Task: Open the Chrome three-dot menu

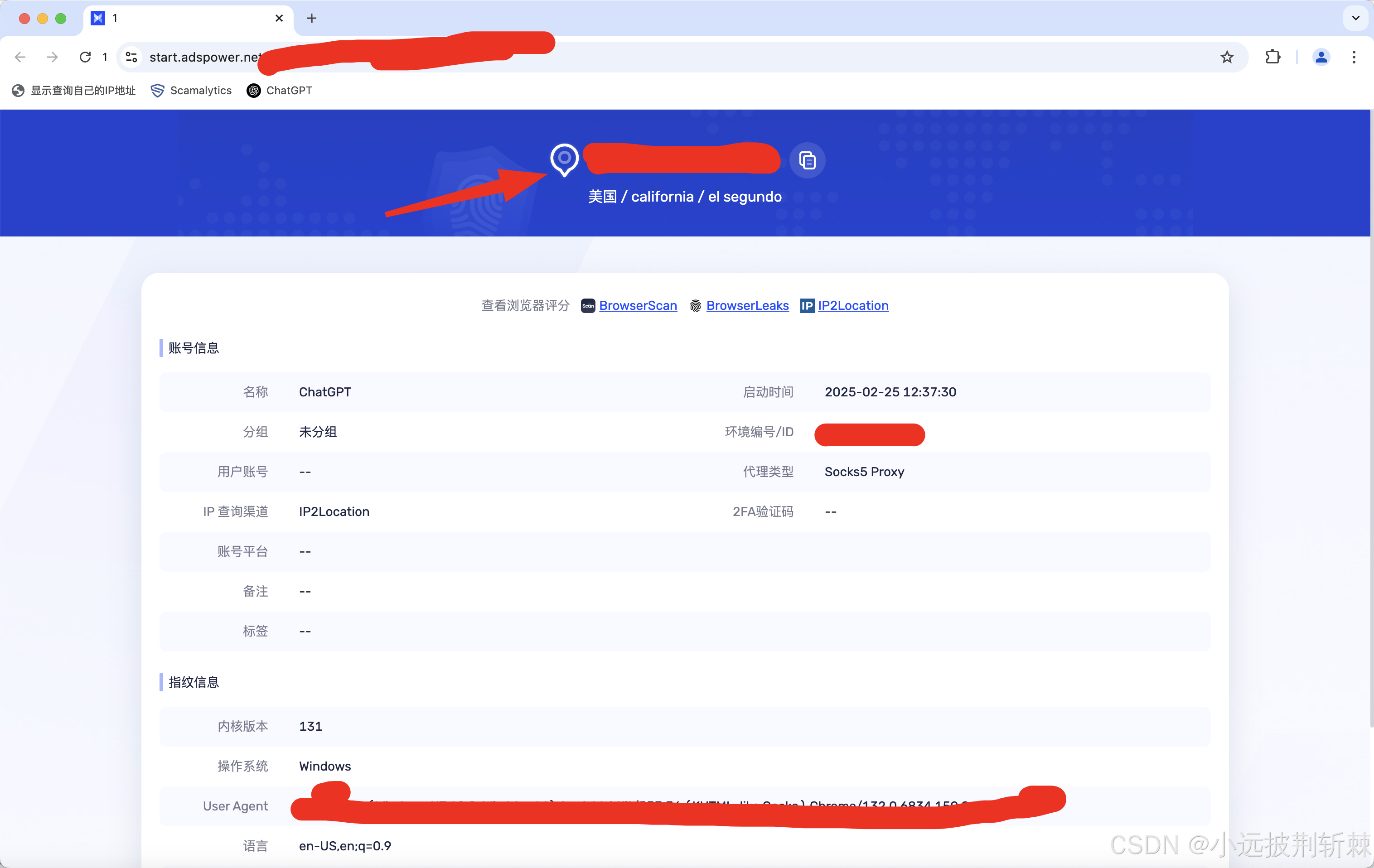Action: point(1354,57)
